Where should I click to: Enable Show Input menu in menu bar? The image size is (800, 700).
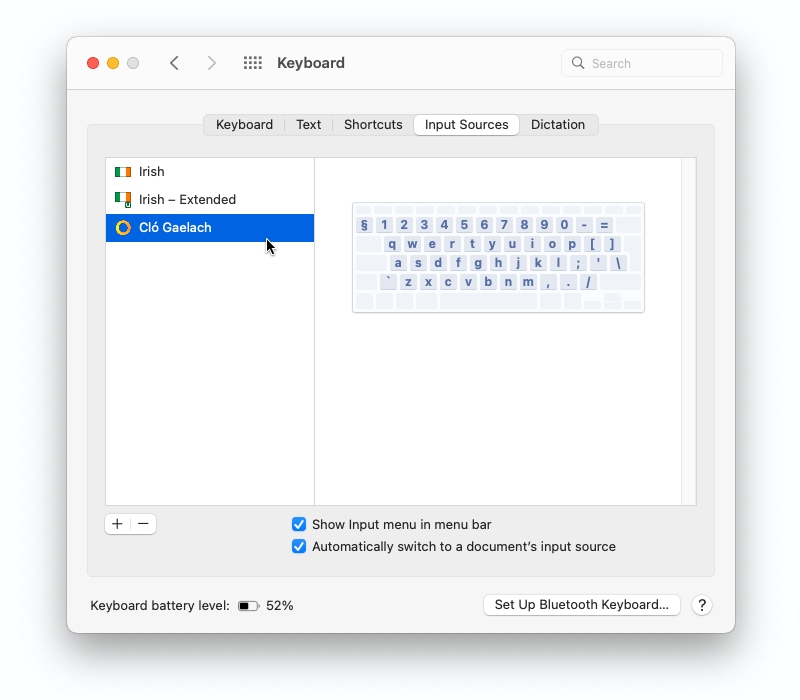coord(299,524)
